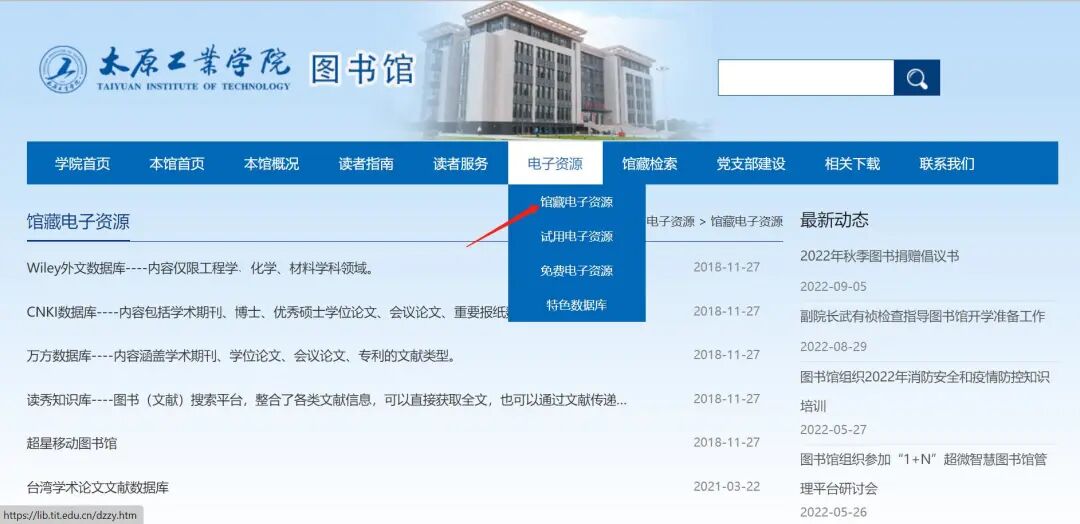Screen dimensions: 1080x524
Task: Click date 2018-11-27 of the Wiley row
Action: click(727, 267)
